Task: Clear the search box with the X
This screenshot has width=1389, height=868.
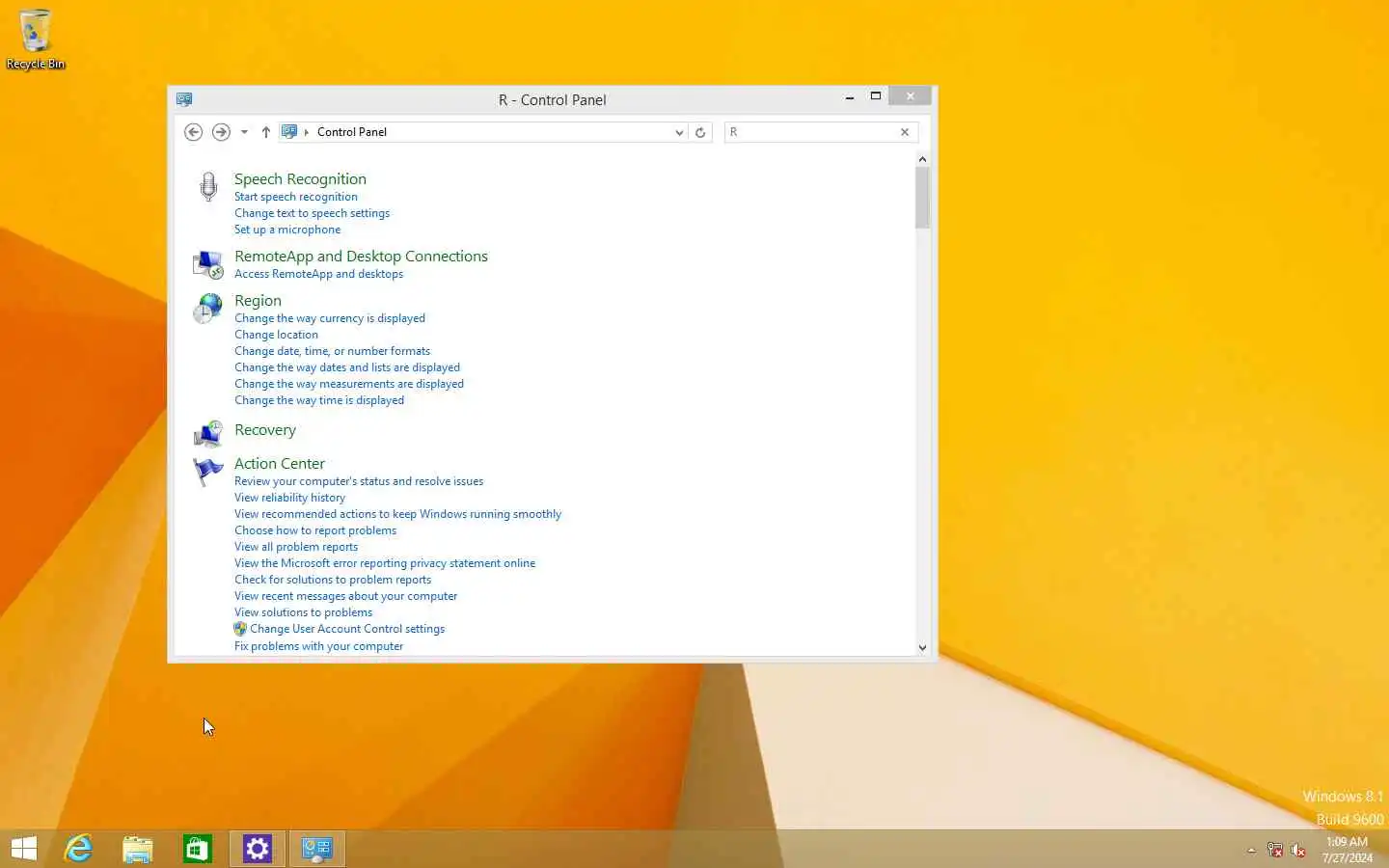Action: pyautogui.click(x=905, y=132)
